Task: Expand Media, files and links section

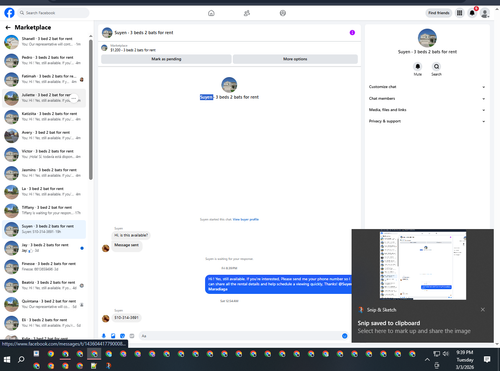Action: 427,110
